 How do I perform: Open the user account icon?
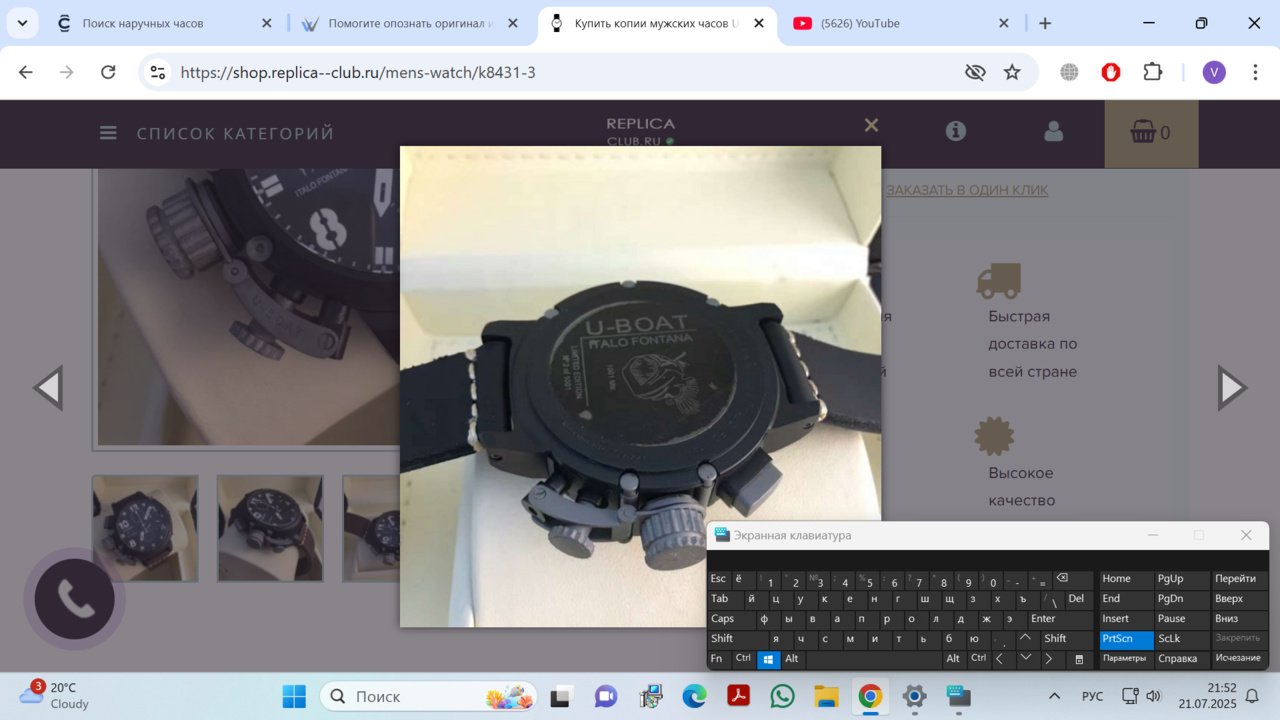[1053, 132]
